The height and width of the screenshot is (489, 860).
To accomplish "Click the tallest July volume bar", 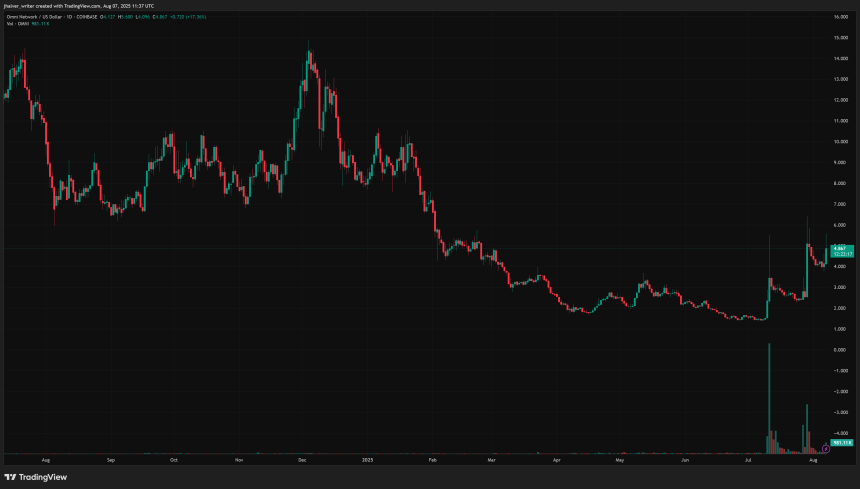I will pyautogui.click(x=769, y=399).
